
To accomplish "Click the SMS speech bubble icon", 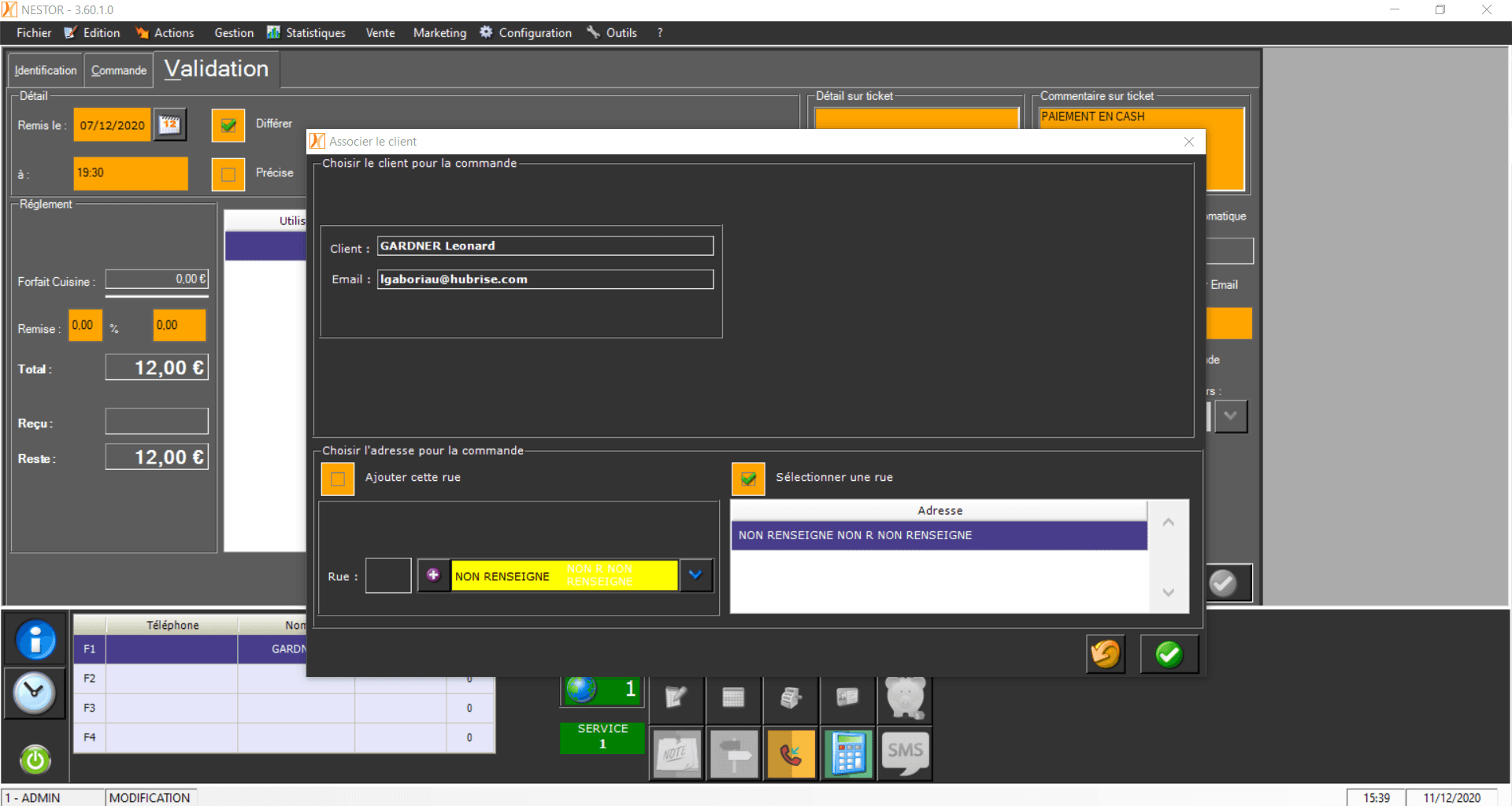I will (x=905, y=754).
